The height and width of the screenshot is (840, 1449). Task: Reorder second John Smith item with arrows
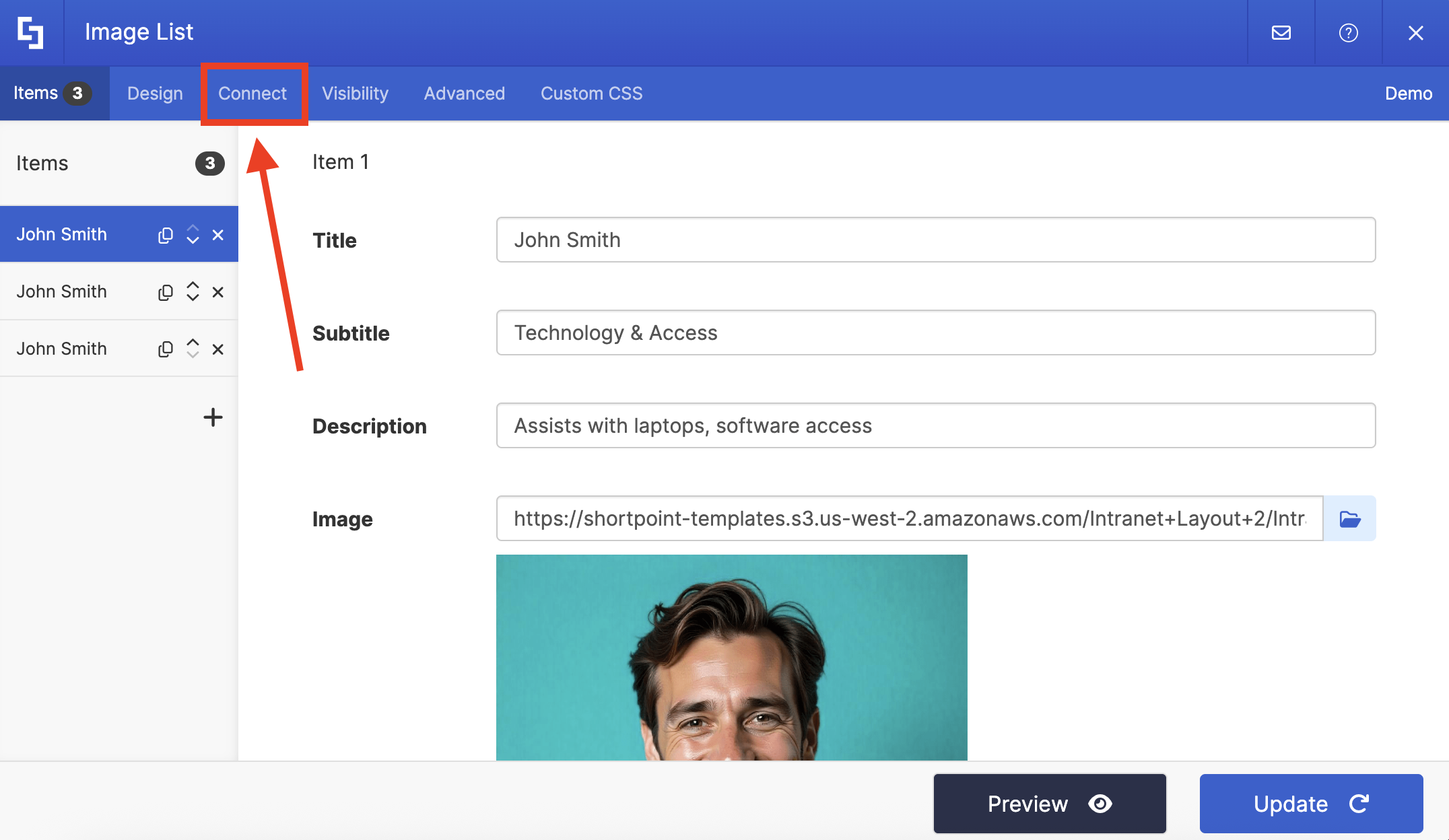[193, 291]
